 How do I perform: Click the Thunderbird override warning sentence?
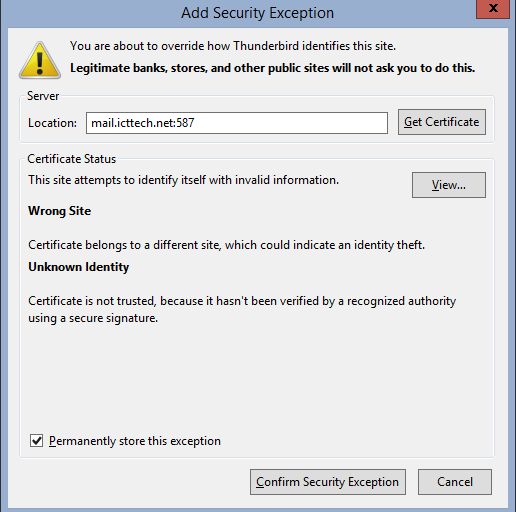(233, 46)
